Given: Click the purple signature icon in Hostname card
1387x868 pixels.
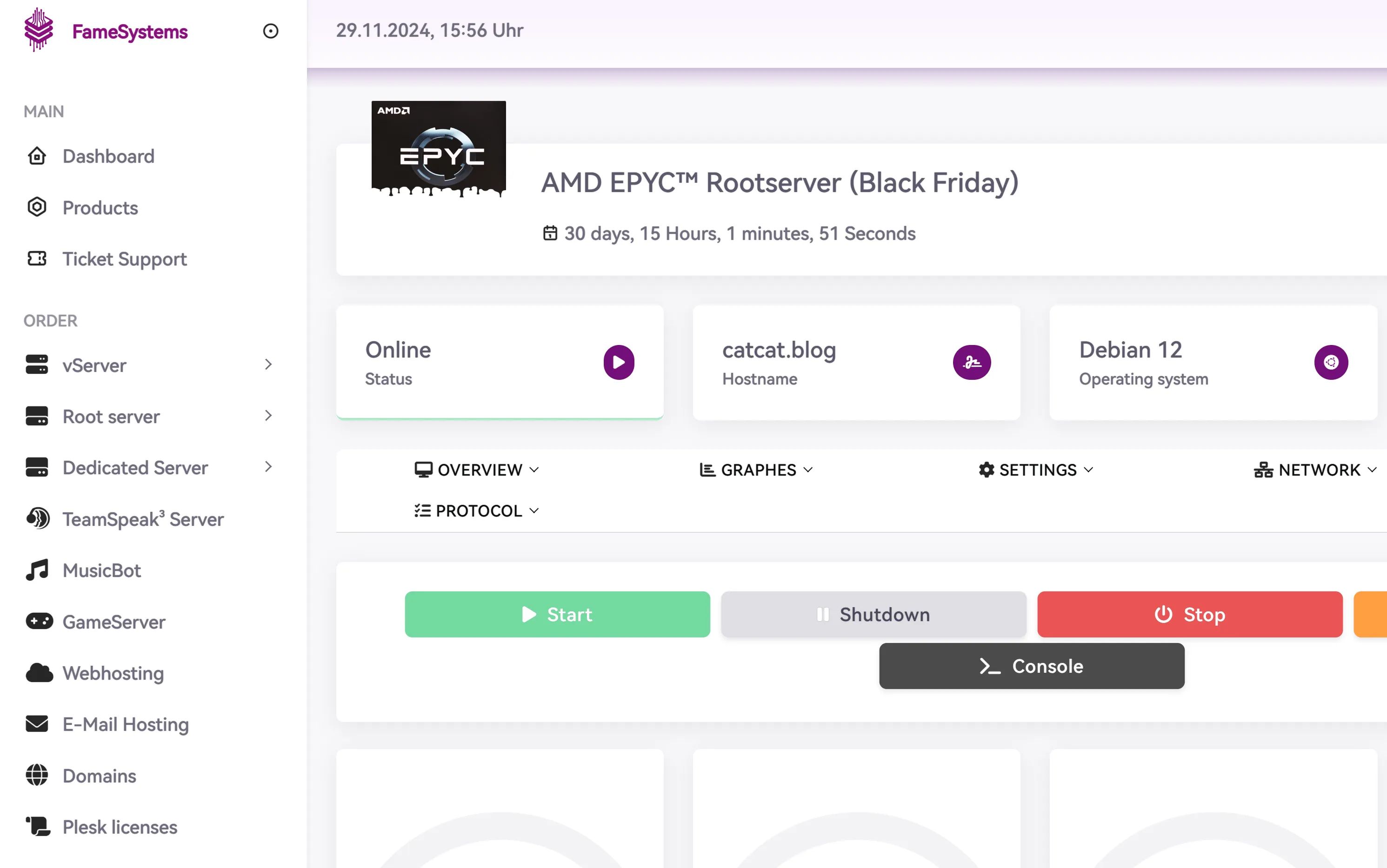Looking at the screenshot, I should tap(972, 362).
